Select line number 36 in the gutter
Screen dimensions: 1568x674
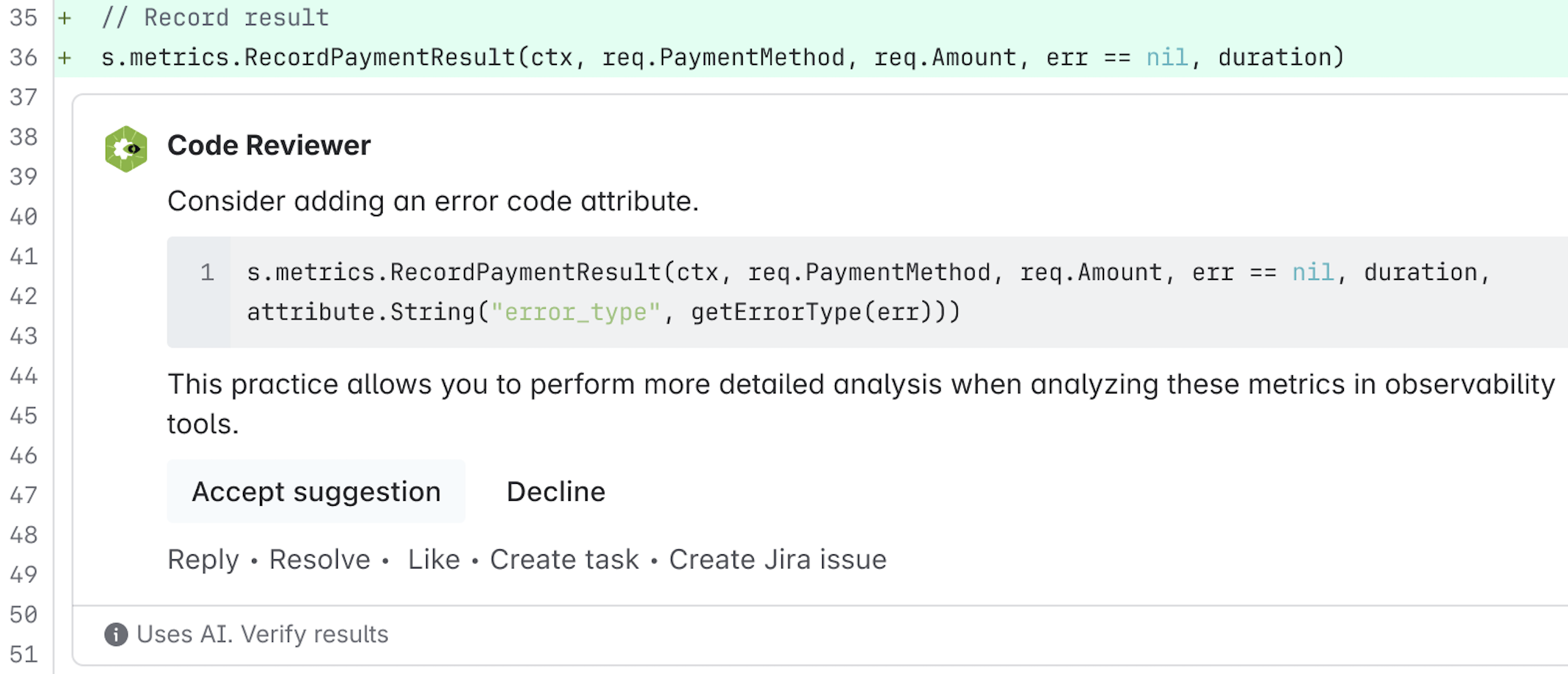click(26, 56)
